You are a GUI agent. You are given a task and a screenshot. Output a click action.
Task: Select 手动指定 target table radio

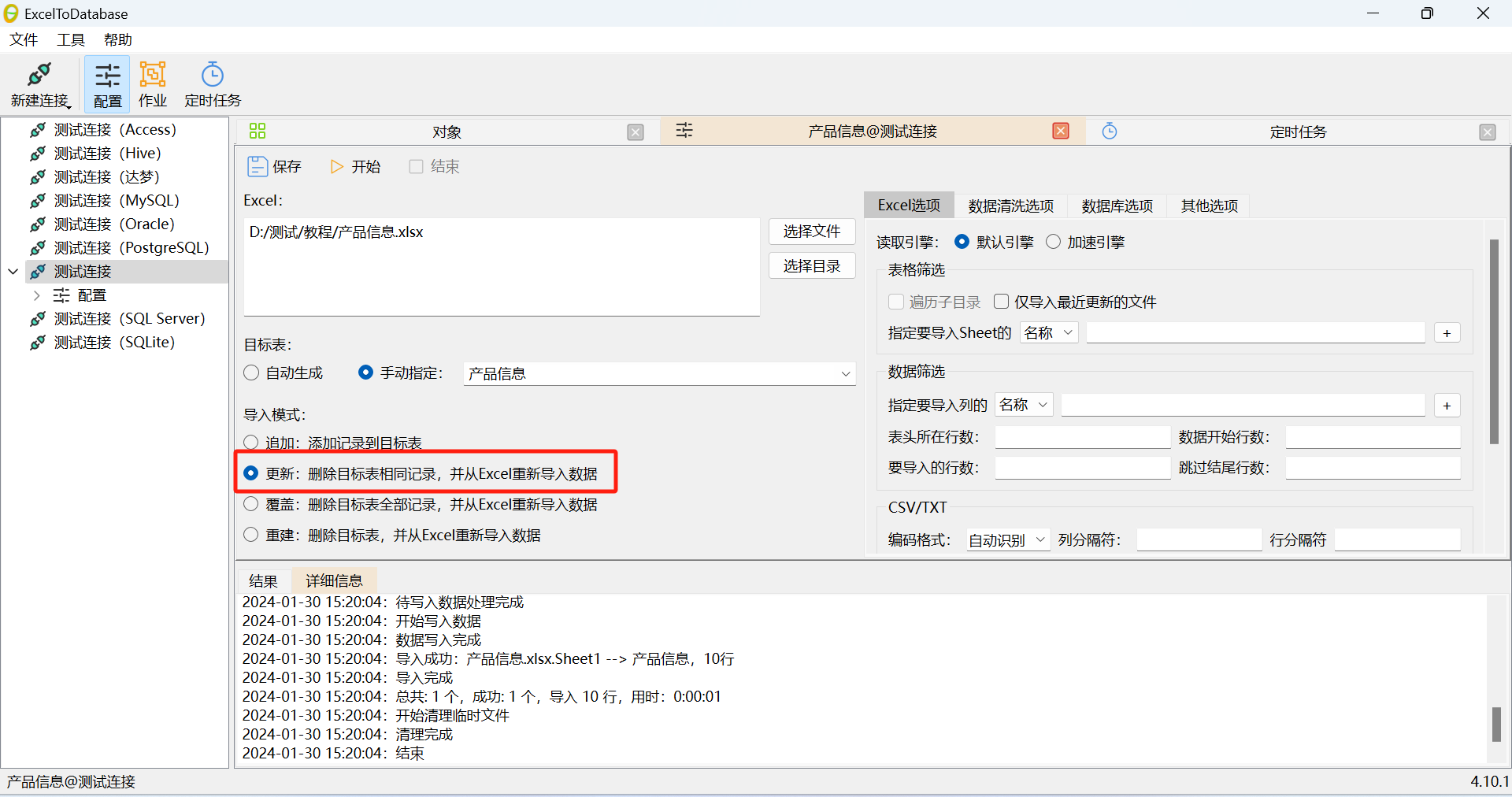365,373
